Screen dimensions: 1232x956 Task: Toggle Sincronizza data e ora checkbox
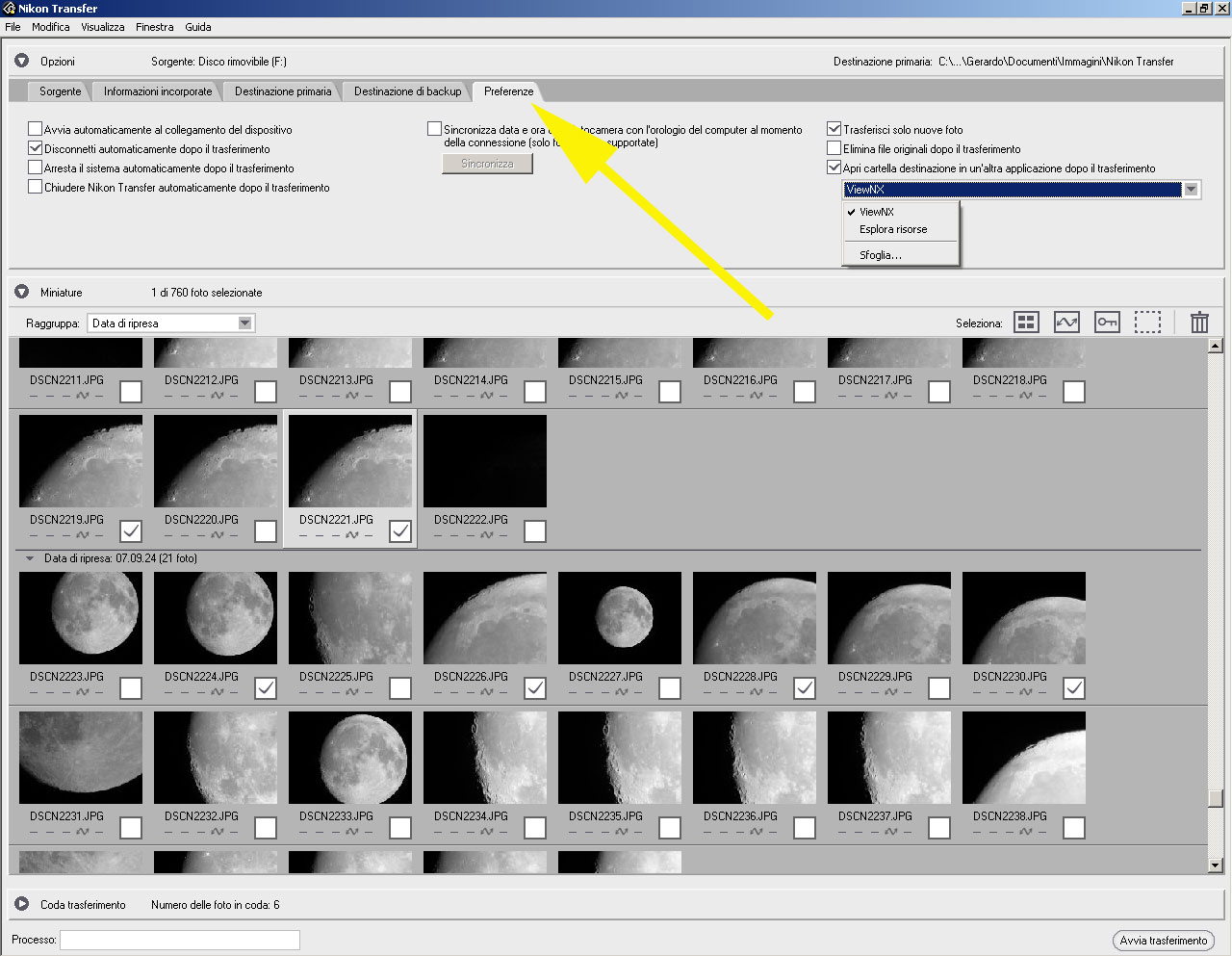pyautogui.click(x=435, y=129)
